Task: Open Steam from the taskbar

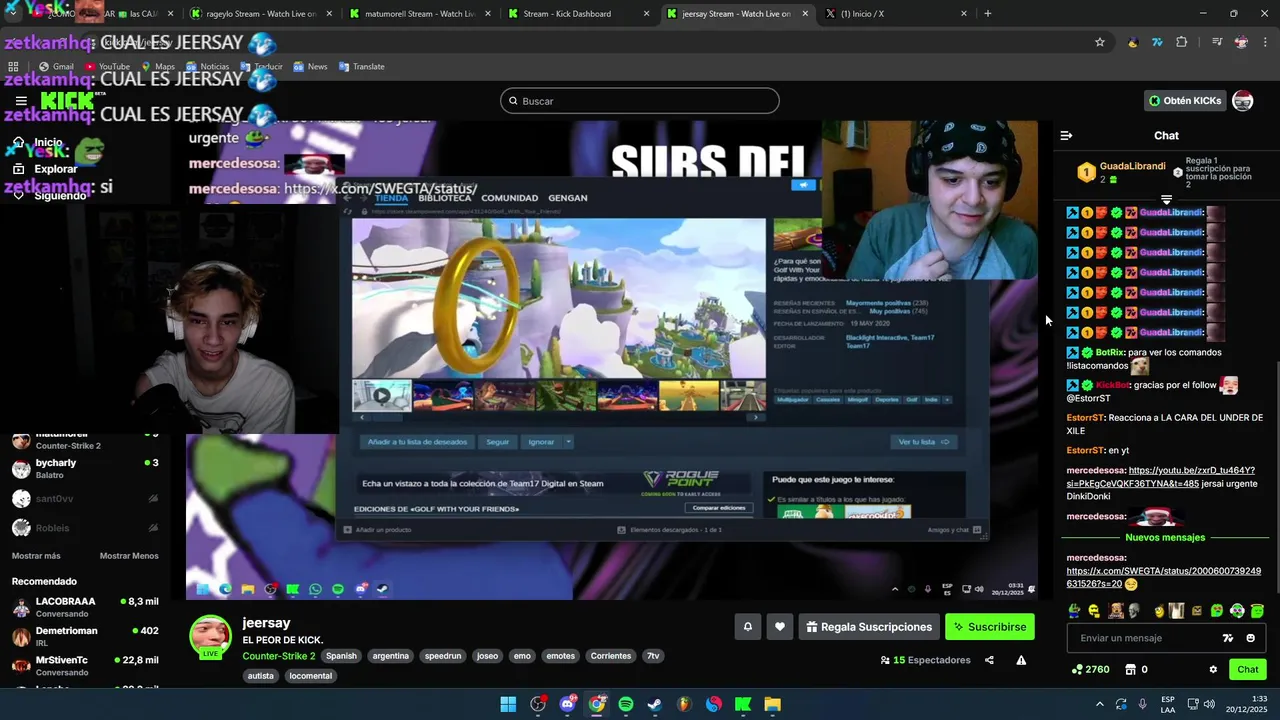Action: click(x=655, y=704)
